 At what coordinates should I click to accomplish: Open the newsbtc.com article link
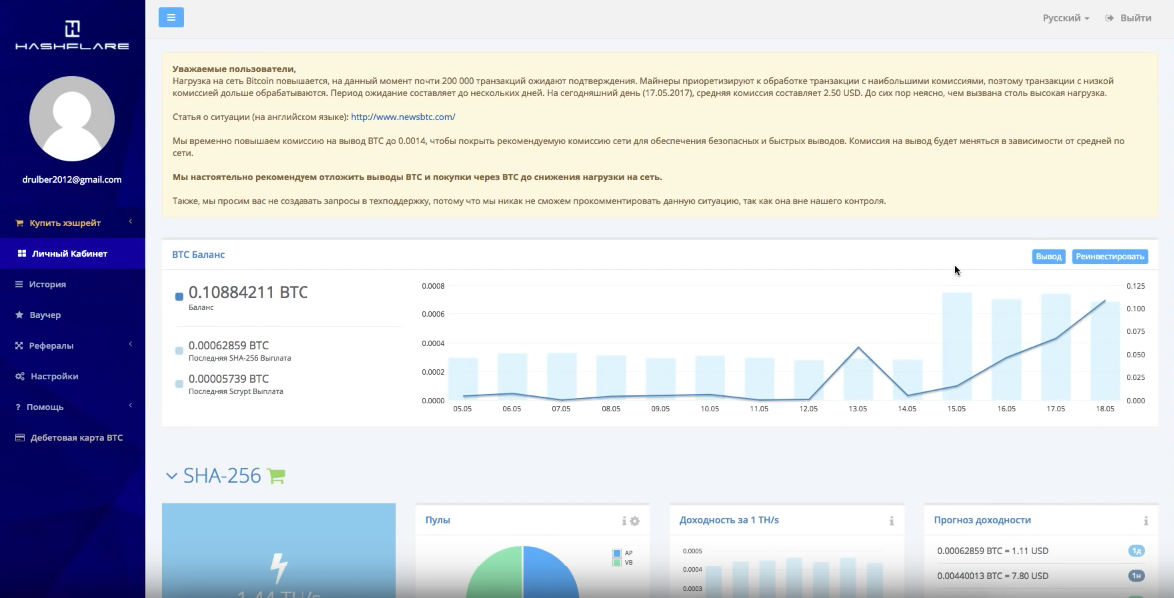(403, 117)
